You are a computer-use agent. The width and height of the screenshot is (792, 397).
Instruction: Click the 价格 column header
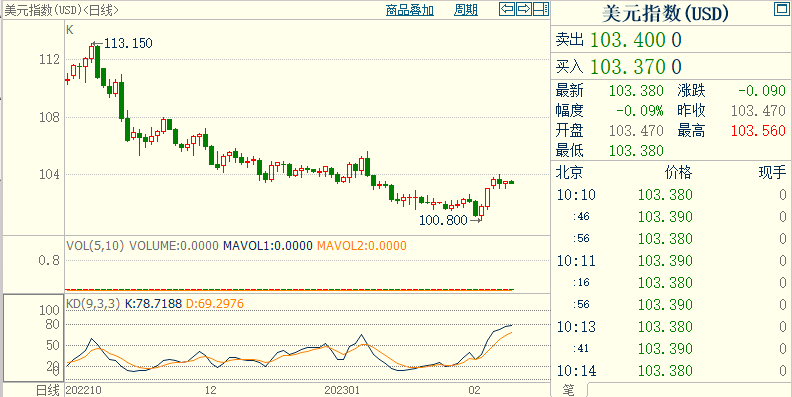(x=678, y=173)
